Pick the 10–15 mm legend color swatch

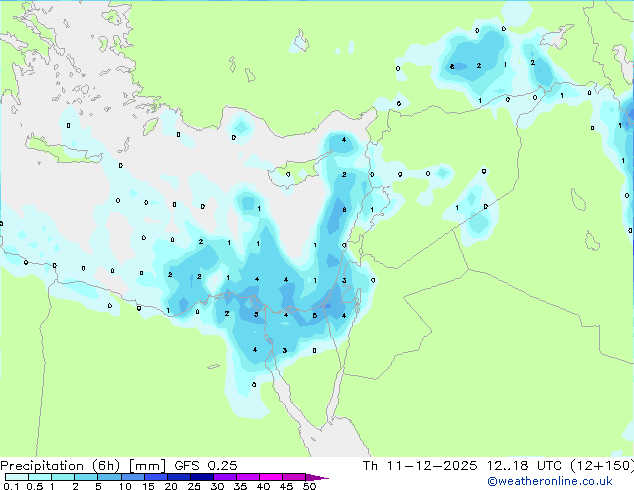132,477
